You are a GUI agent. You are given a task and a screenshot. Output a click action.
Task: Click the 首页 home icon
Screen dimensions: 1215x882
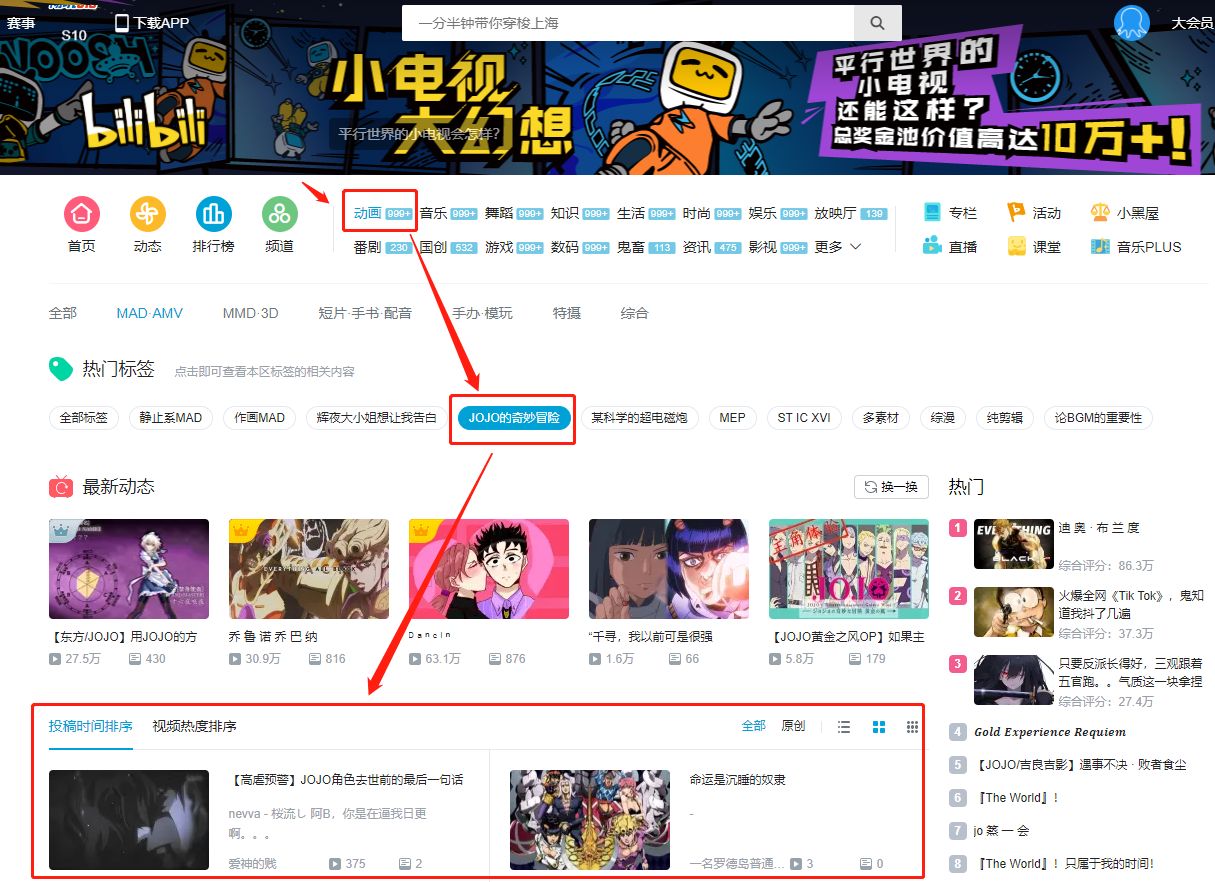(82, 214)
